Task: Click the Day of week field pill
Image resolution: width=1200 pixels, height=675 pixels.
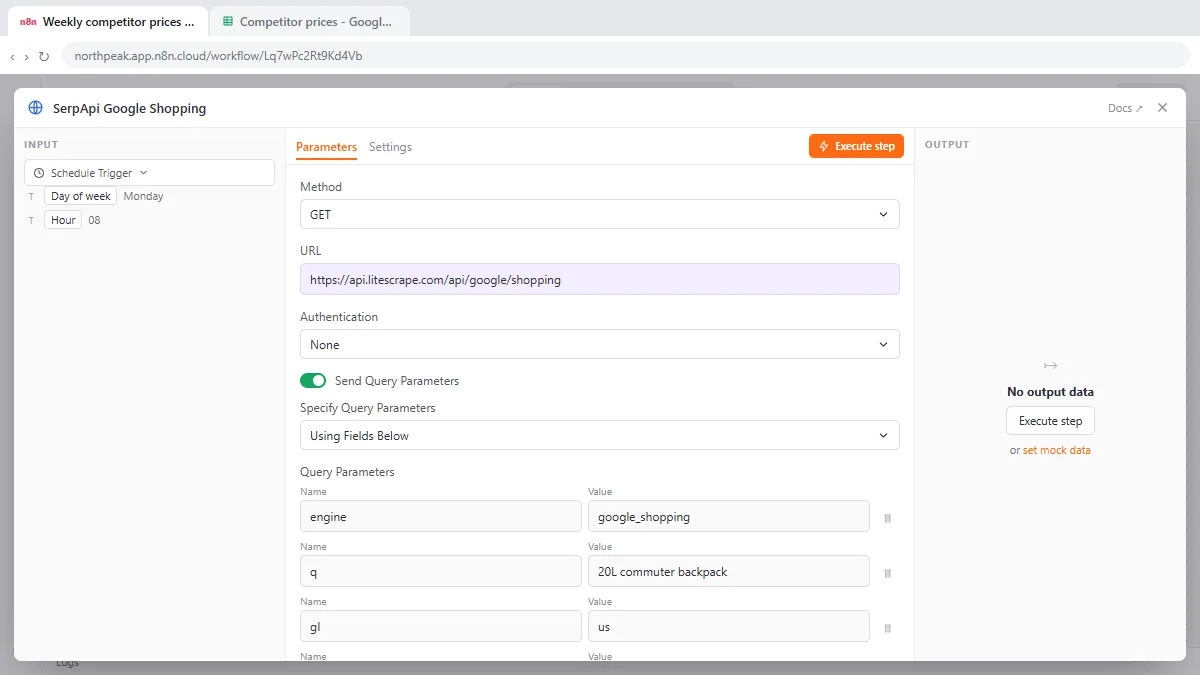Action: [x=80, y=196]
